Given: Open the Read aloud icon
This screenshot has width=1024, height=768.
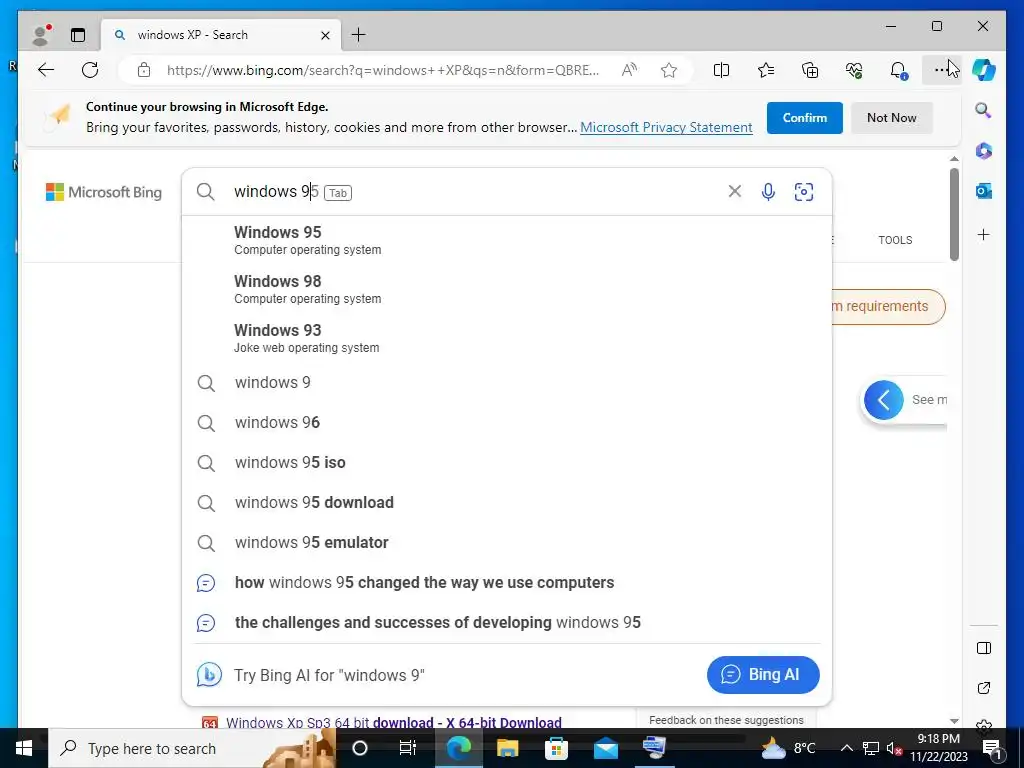Looking at the screenshot, I should [629, 70].
